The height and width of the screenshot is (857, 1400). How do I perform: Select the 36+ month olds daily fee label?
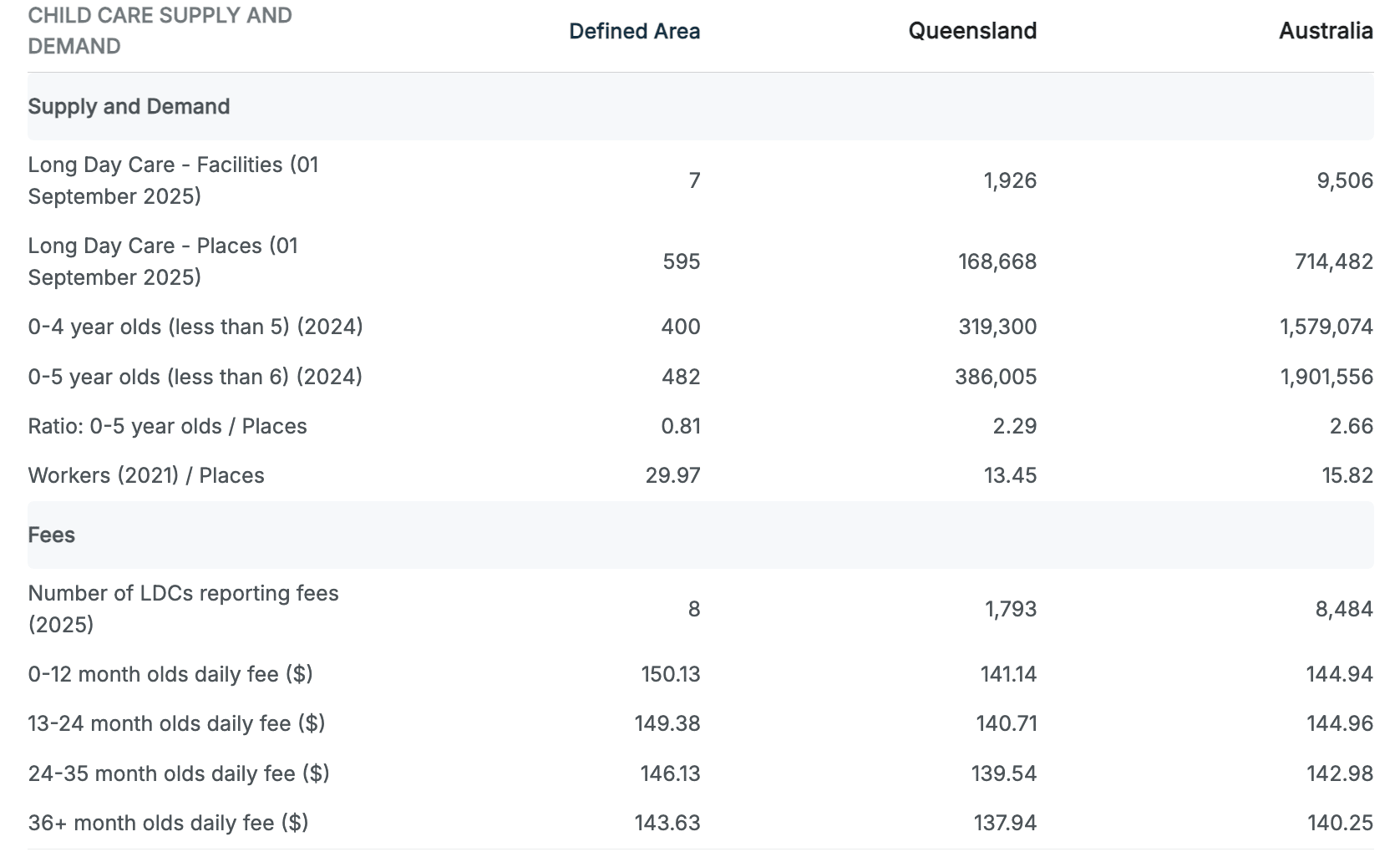168,823
